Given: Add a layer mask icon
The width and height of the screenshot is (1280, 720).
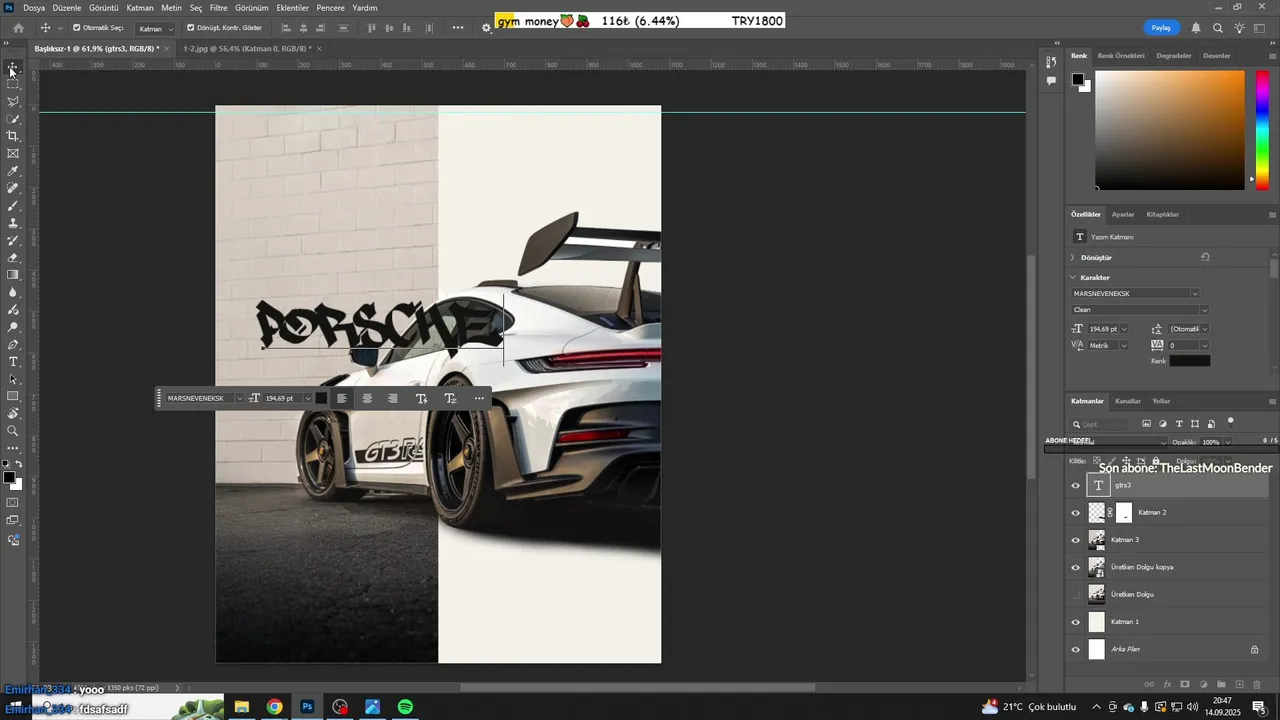Looking at the screenshot, I should tap(1185, 685).
